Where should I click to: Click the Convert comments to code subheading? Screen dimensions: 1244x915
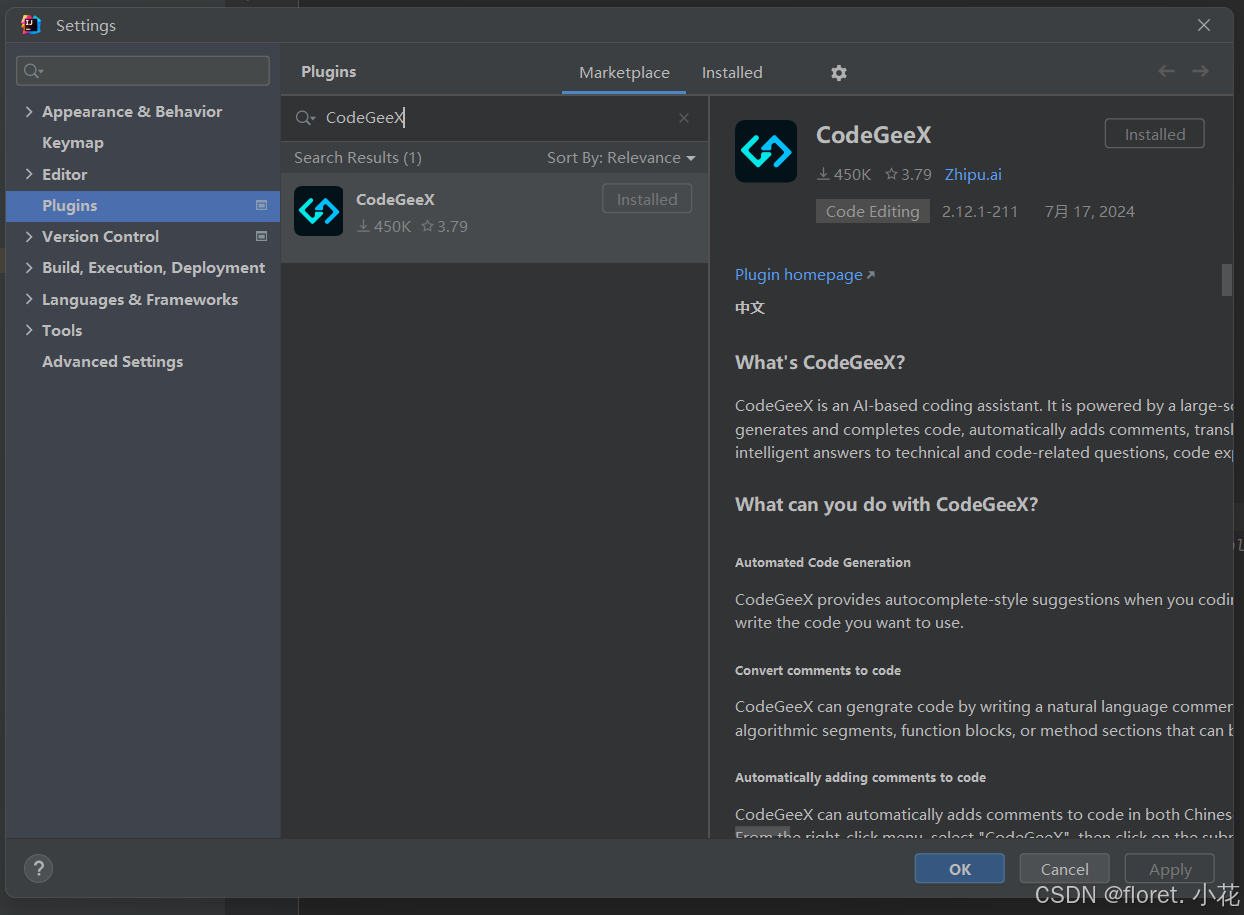click(818, 671)
